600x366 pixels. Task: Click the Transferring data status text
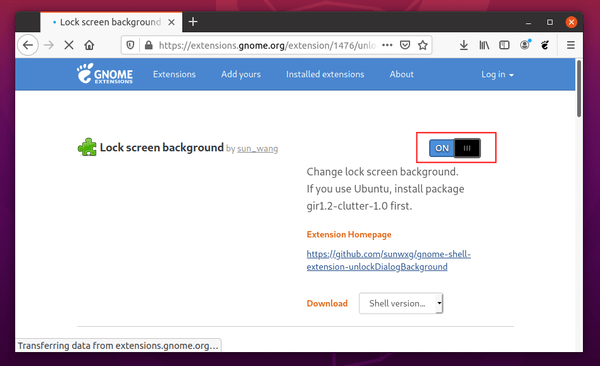click(x=118, y=346)
